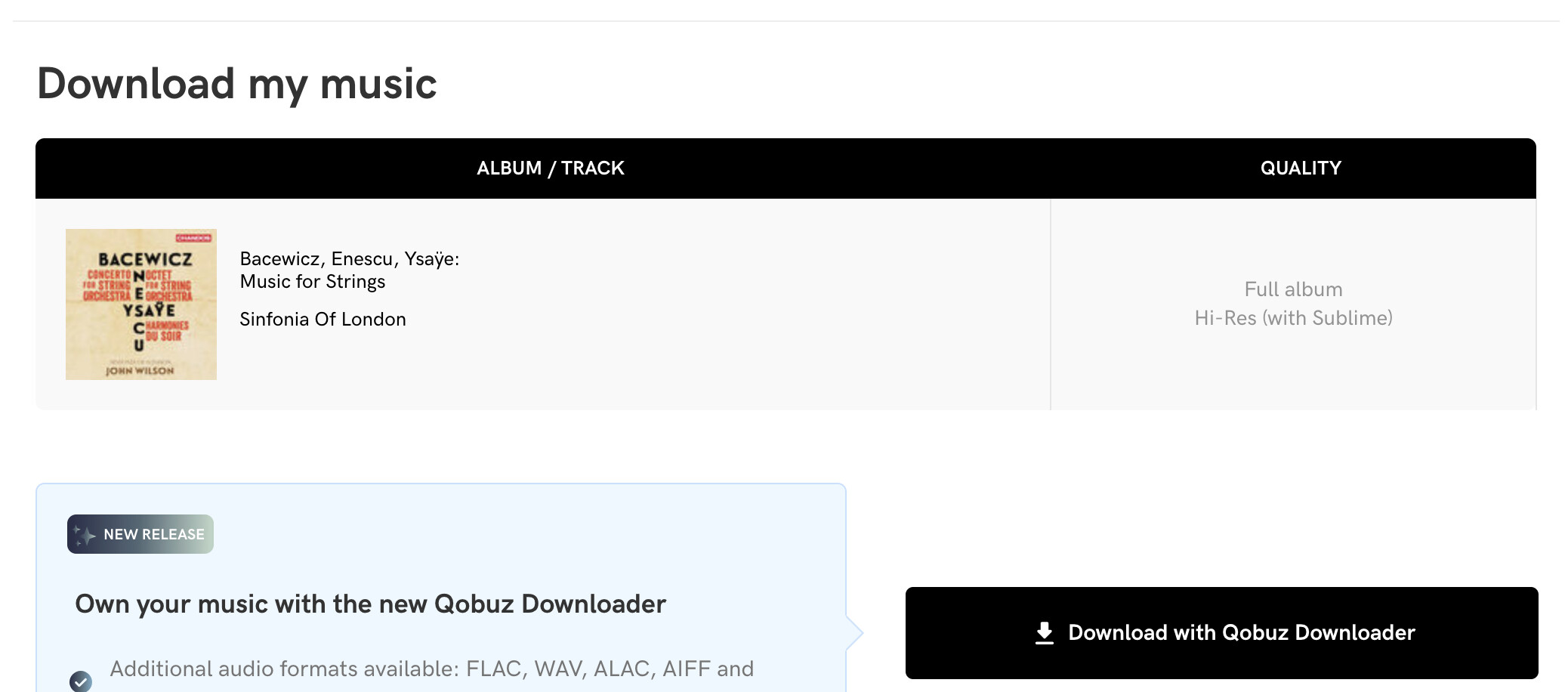Click the pointer arrow on the promo panel's edge
The width and height of the screenshot is (1568, 692).
tap(854, 633)
